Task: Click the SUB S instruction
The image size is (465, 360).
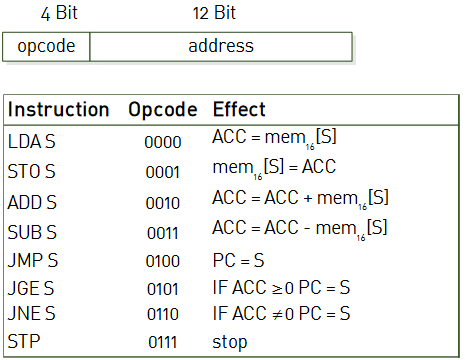Action: pos(32,232)
